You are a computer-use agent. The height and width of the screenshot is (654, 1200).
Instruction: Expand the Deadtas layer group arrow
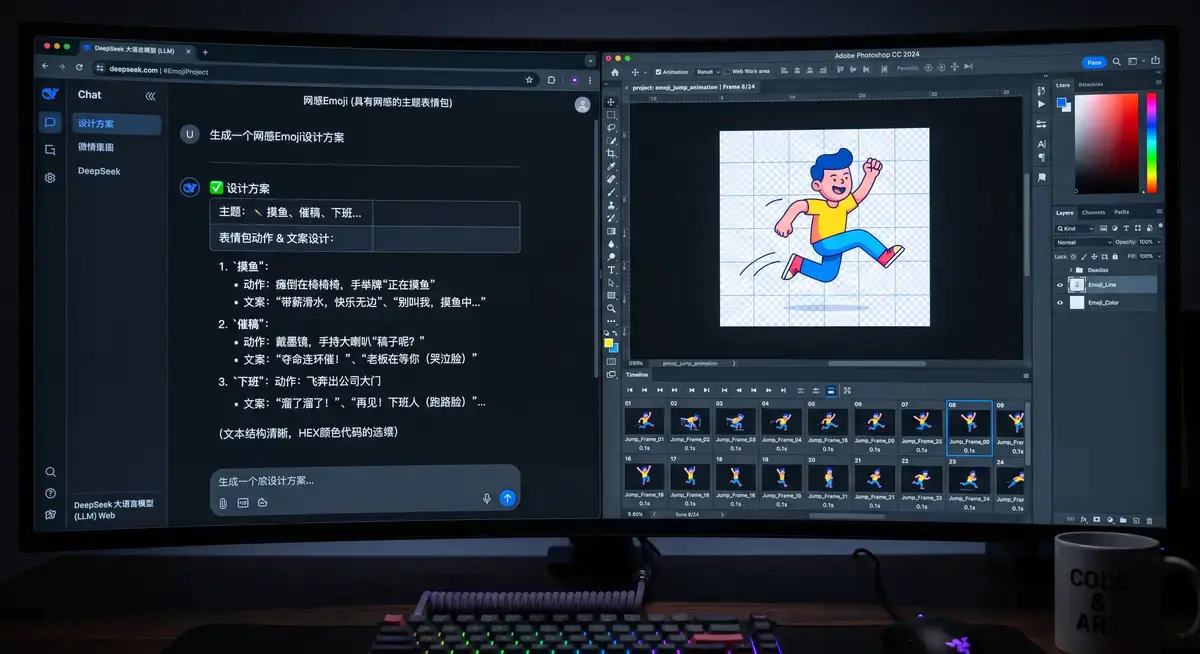tap(1070, 270)
